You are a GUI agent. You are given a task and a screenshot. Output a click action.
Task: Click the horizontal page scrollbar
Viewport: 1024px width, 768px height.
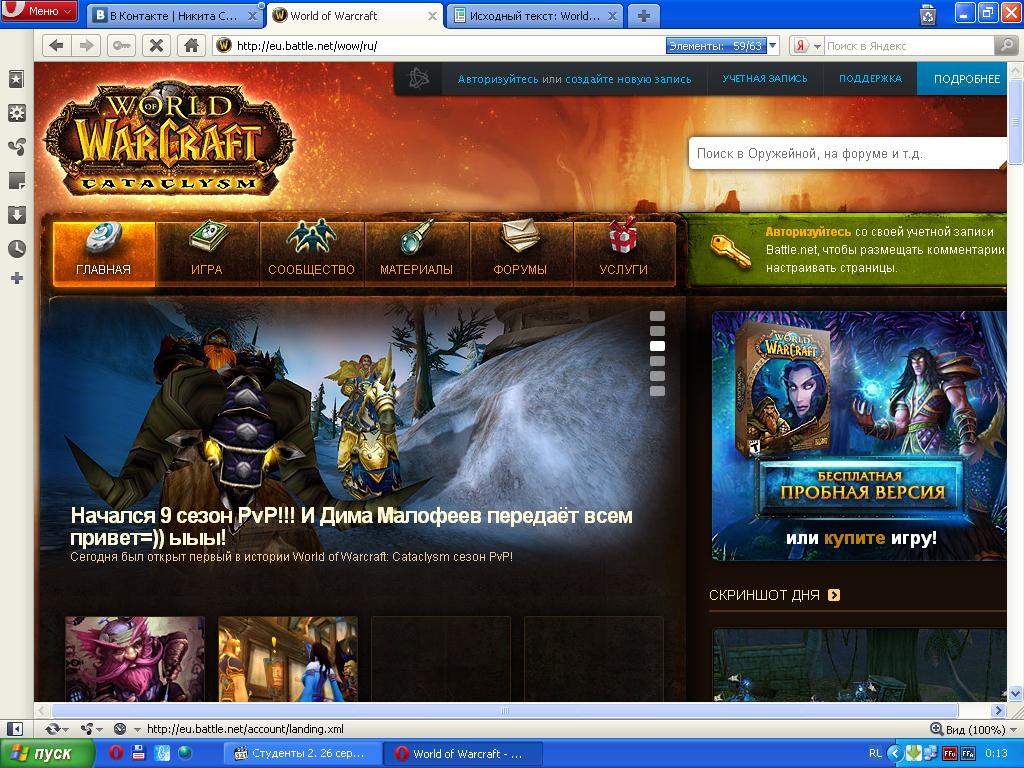pyautogui.click(x=504, y=710)
